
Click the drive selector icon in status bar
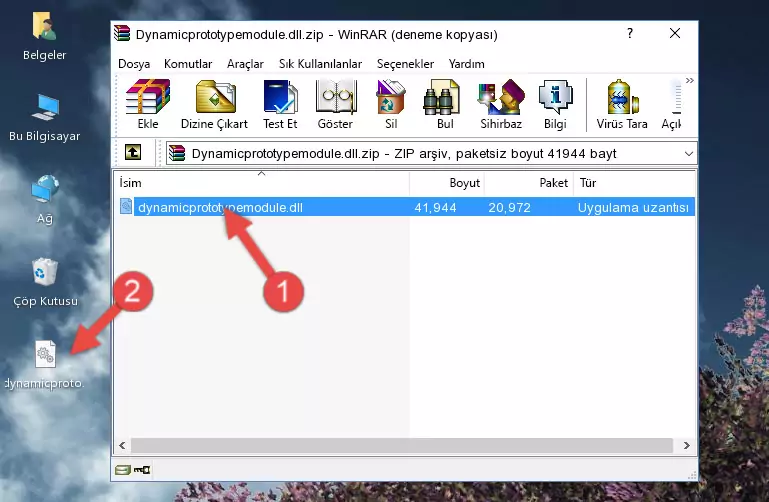pos(123,470)
